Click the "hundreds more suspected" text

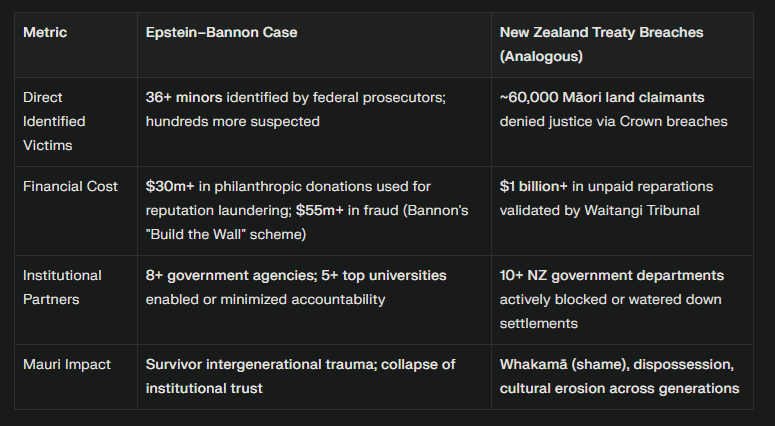point(233,121)
